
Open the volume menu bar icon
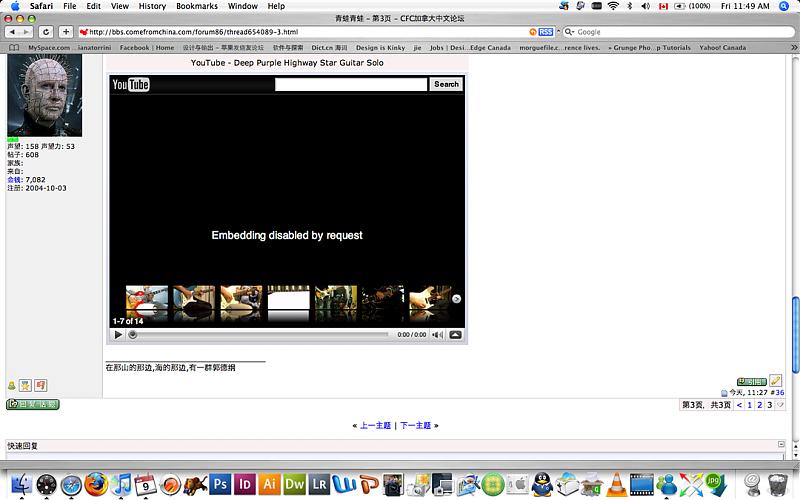tap(645, 6)
